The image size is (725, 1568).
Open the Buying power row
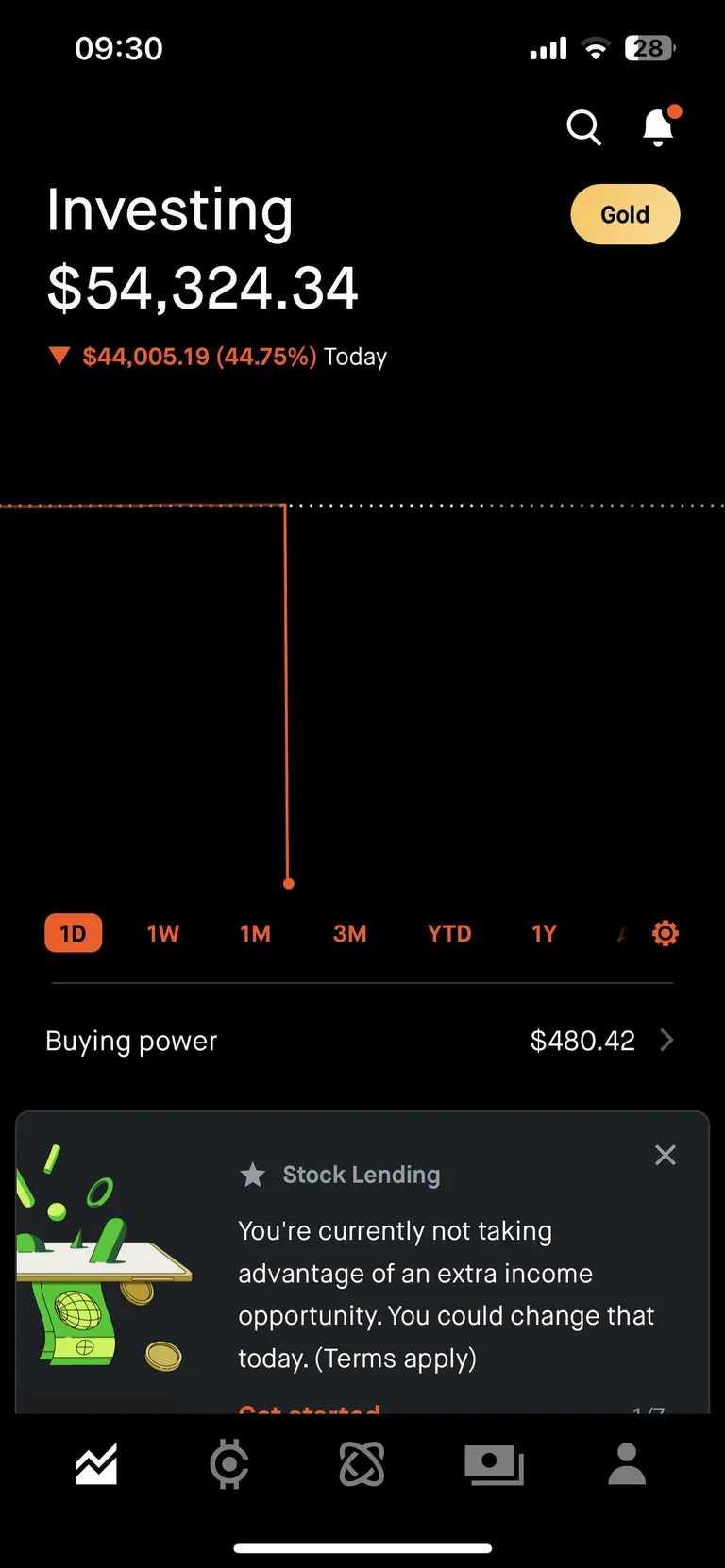click(x=132, y=1041)
